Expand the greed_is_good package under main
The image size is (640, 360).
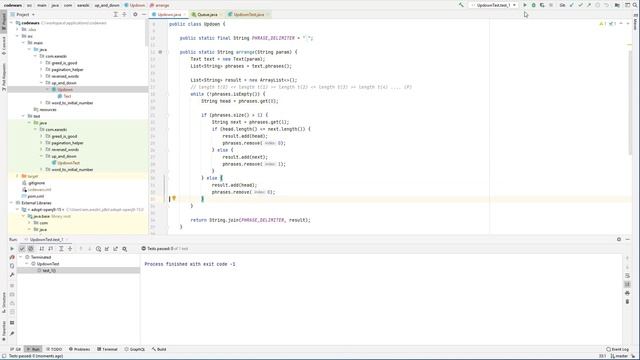click(41, 63)
